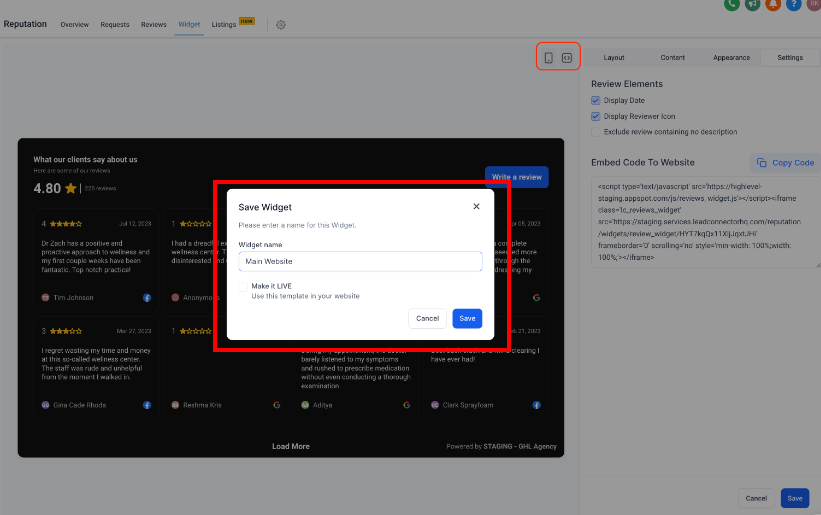Click Cancel in the Save Widget dialog
Image resolution: width=821 pixels, height=515 pixels.
[x=427, y=318]
